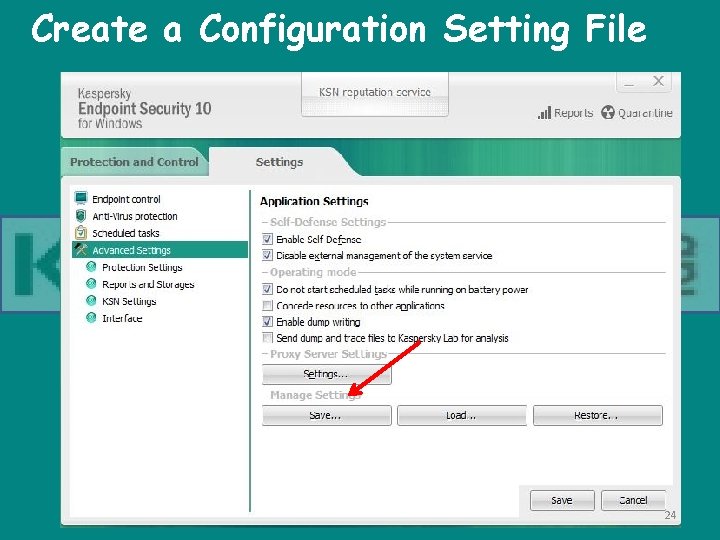
Task: Click the Scheduled tasks clipboard icon
Action: tap(81, 232)
